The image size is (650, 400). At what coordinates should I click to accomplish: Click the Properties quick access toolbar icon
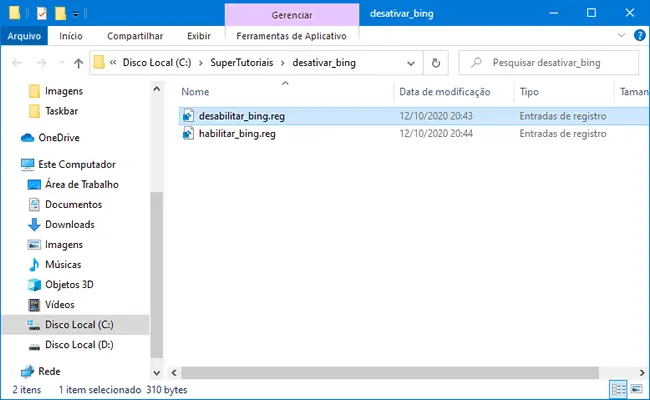(41, 14)
